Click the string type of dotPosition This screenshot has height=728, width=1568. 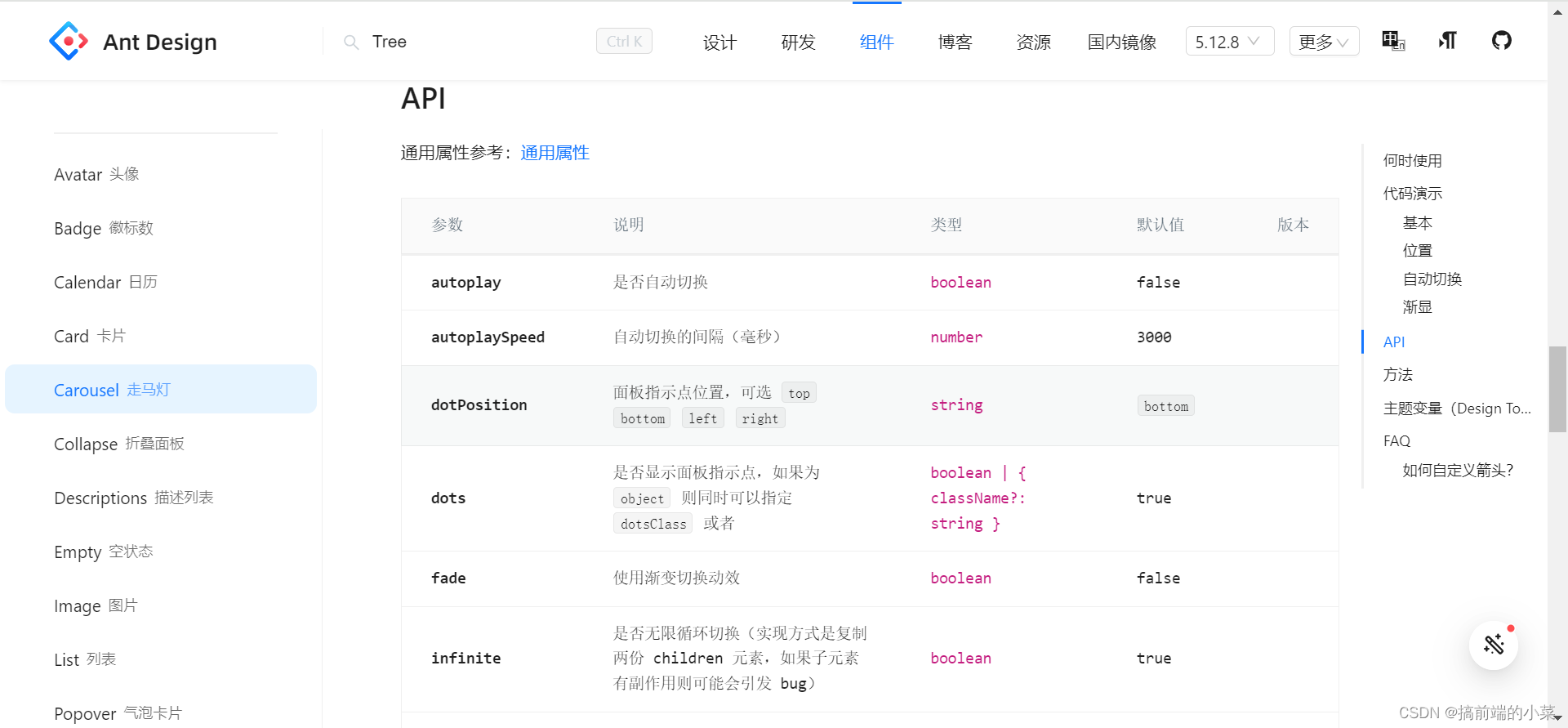click(x=956, y=405)
